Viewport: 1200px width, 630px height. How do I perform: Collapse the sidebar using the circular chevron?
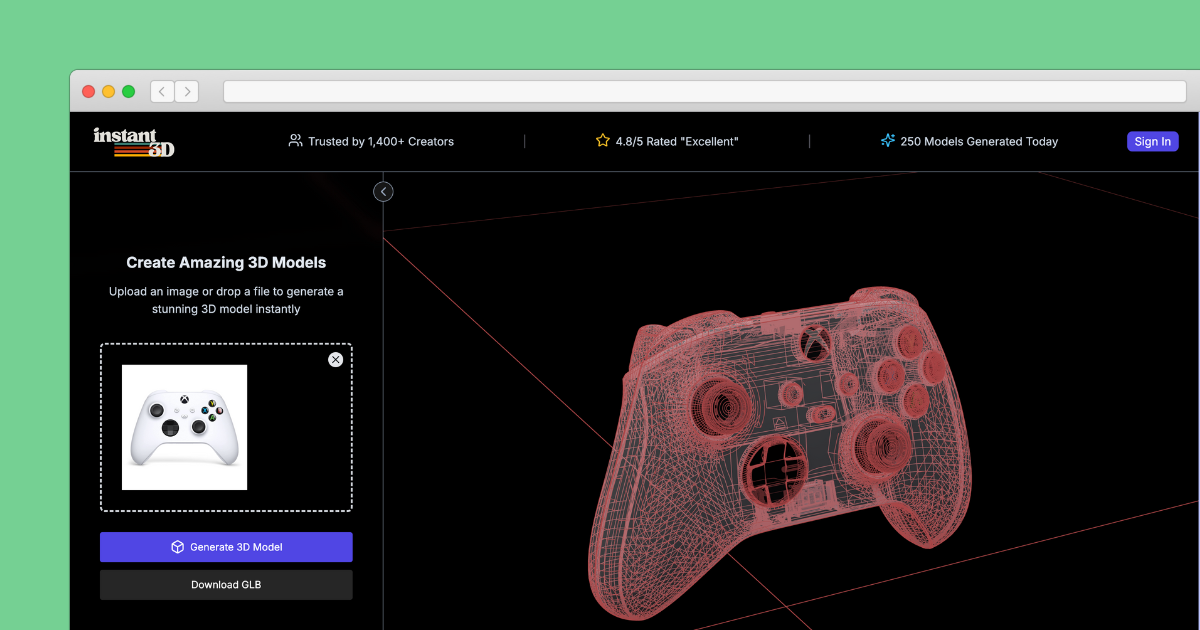click(383, 191)
